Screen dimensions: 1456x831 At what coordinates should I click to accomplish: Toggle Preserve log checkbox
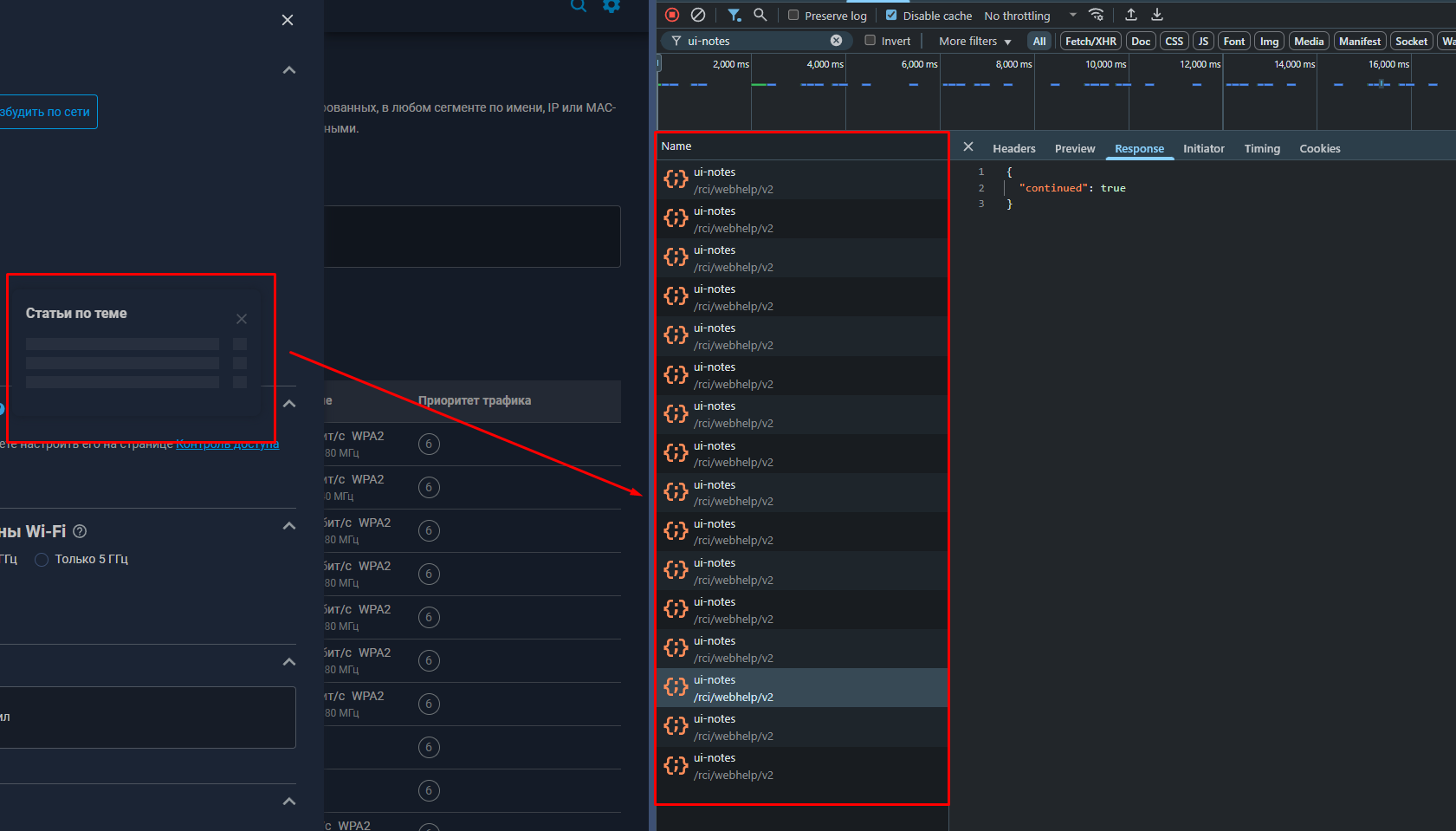793,15
